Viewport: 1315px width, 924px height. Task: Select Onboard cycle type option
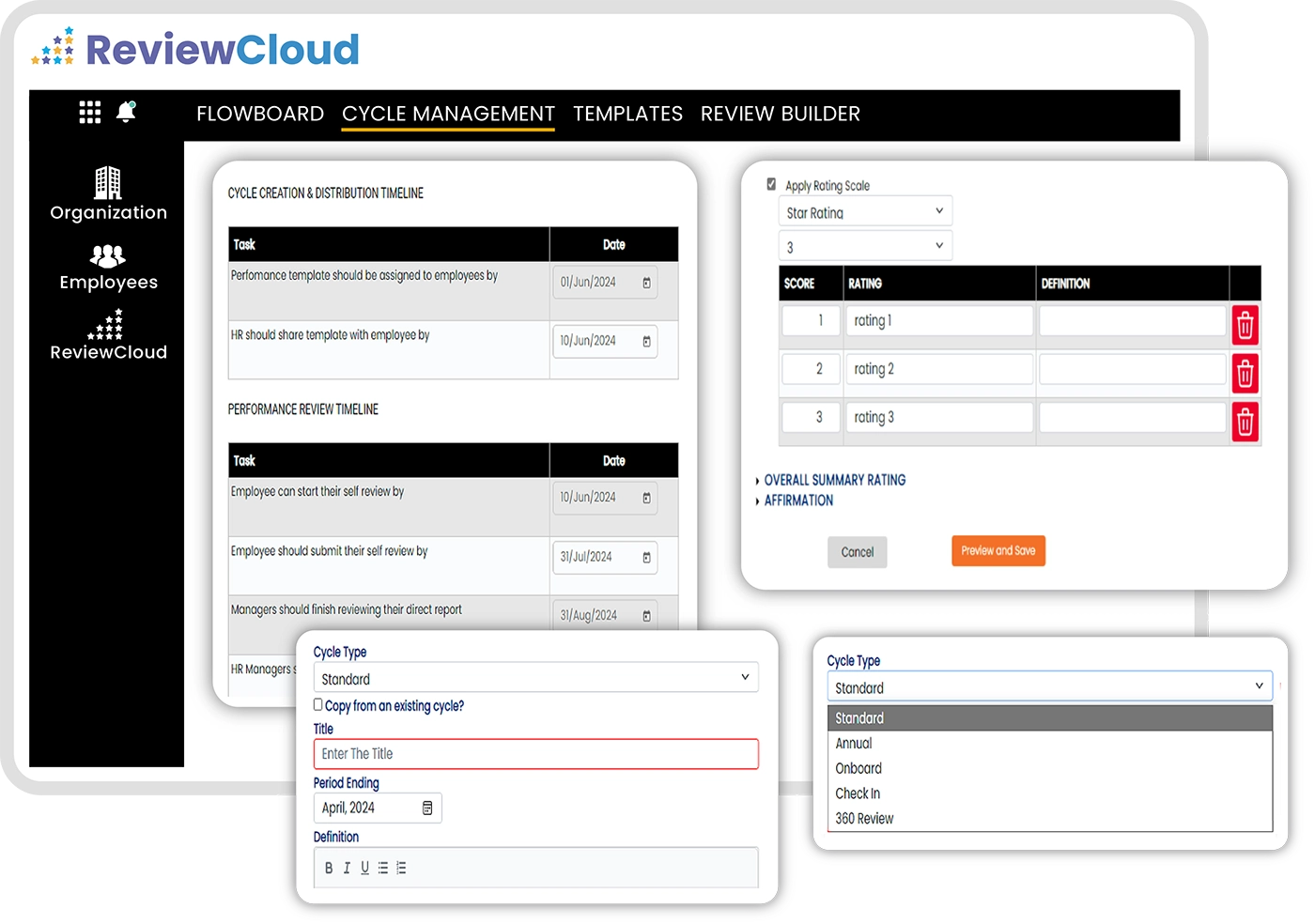point(1050,768)
